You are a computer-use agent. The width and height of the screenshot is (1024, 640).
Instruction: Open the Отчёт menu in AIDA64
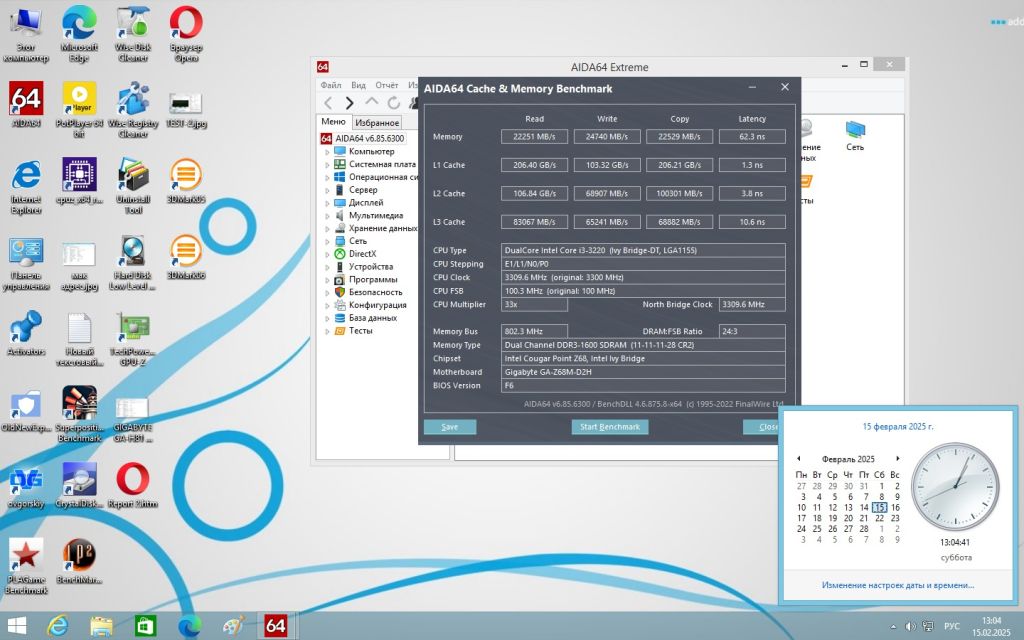click(x=387, y=85)
